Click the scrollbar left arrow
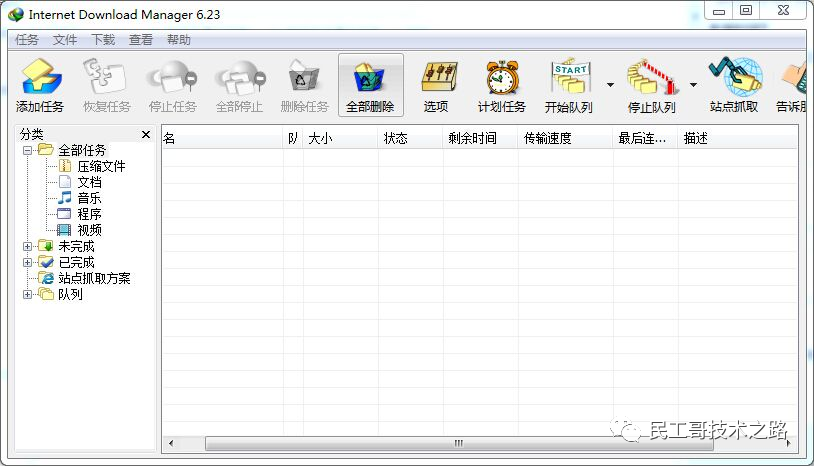 pyautogui.click(x=171, y=443)
